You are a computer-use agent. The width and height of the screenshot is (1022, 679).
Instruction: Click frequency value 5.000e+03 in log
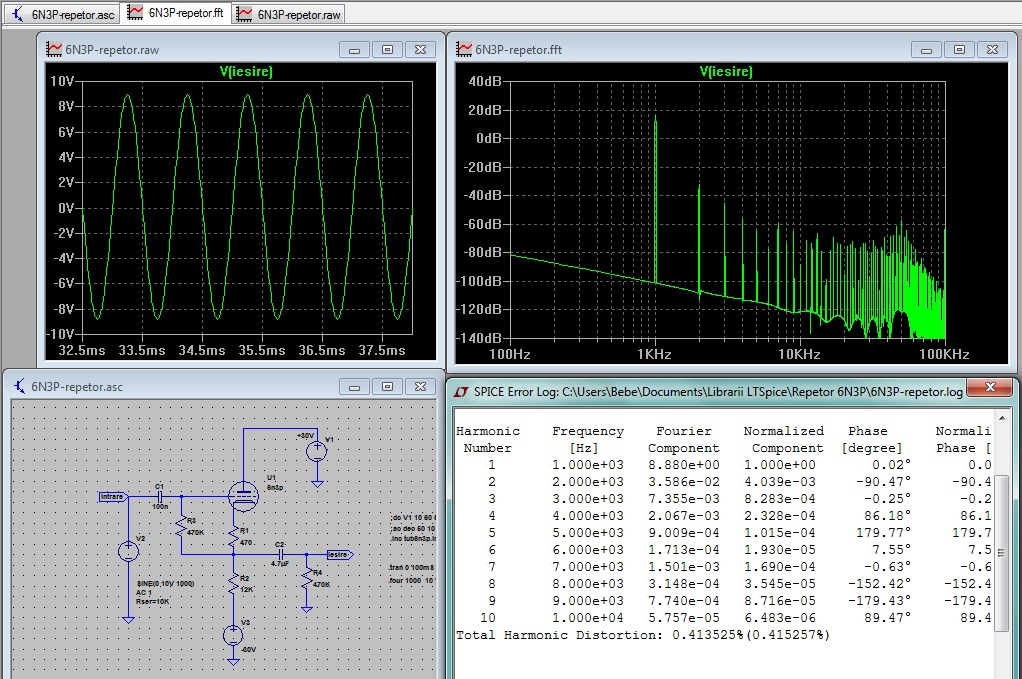point(588,532)
